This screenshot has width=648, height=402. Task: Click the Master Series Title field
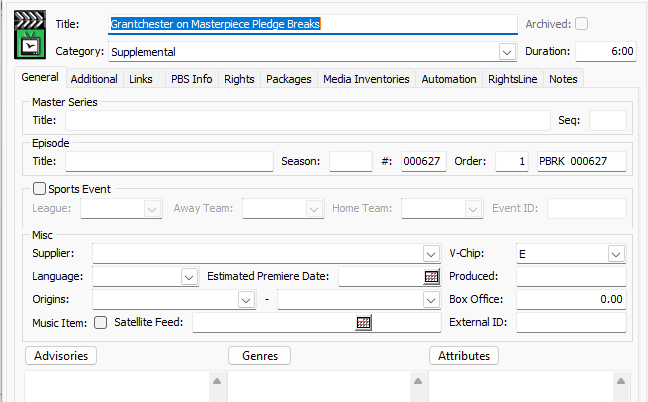308,121
